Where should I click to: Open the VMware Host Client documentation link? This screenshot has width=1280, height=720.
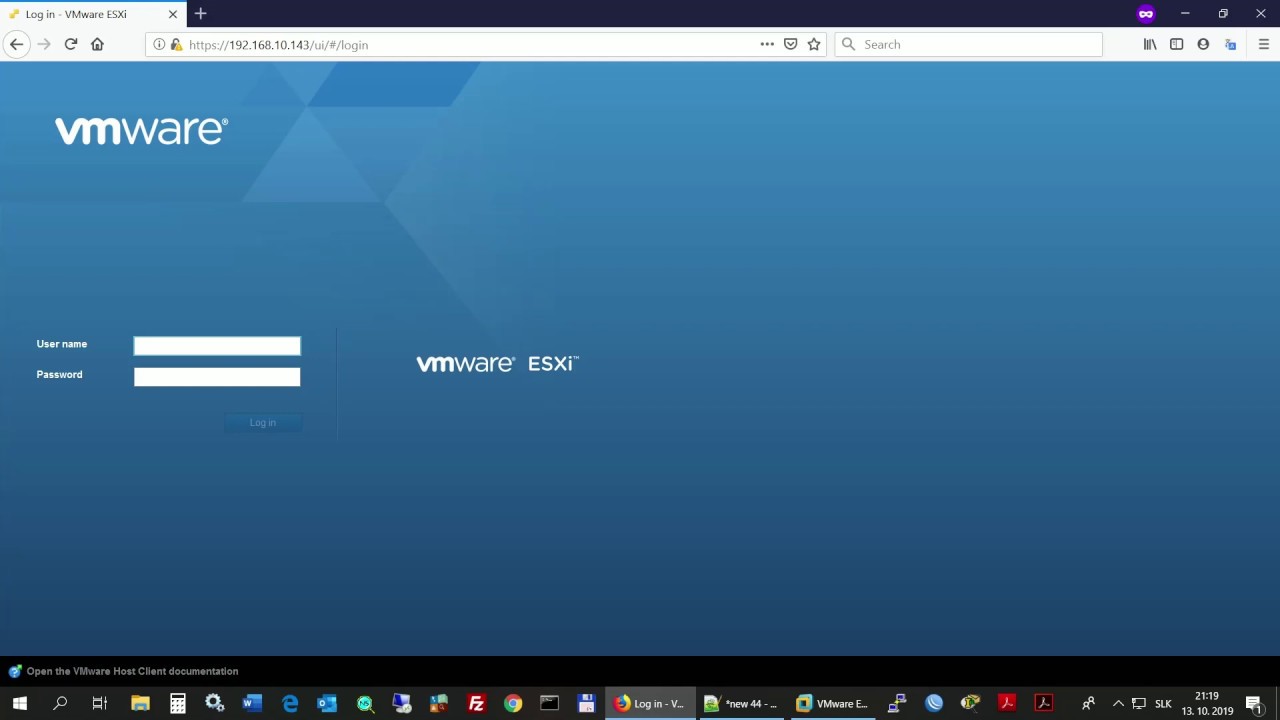pyautogui.click(x=132, y=671)
